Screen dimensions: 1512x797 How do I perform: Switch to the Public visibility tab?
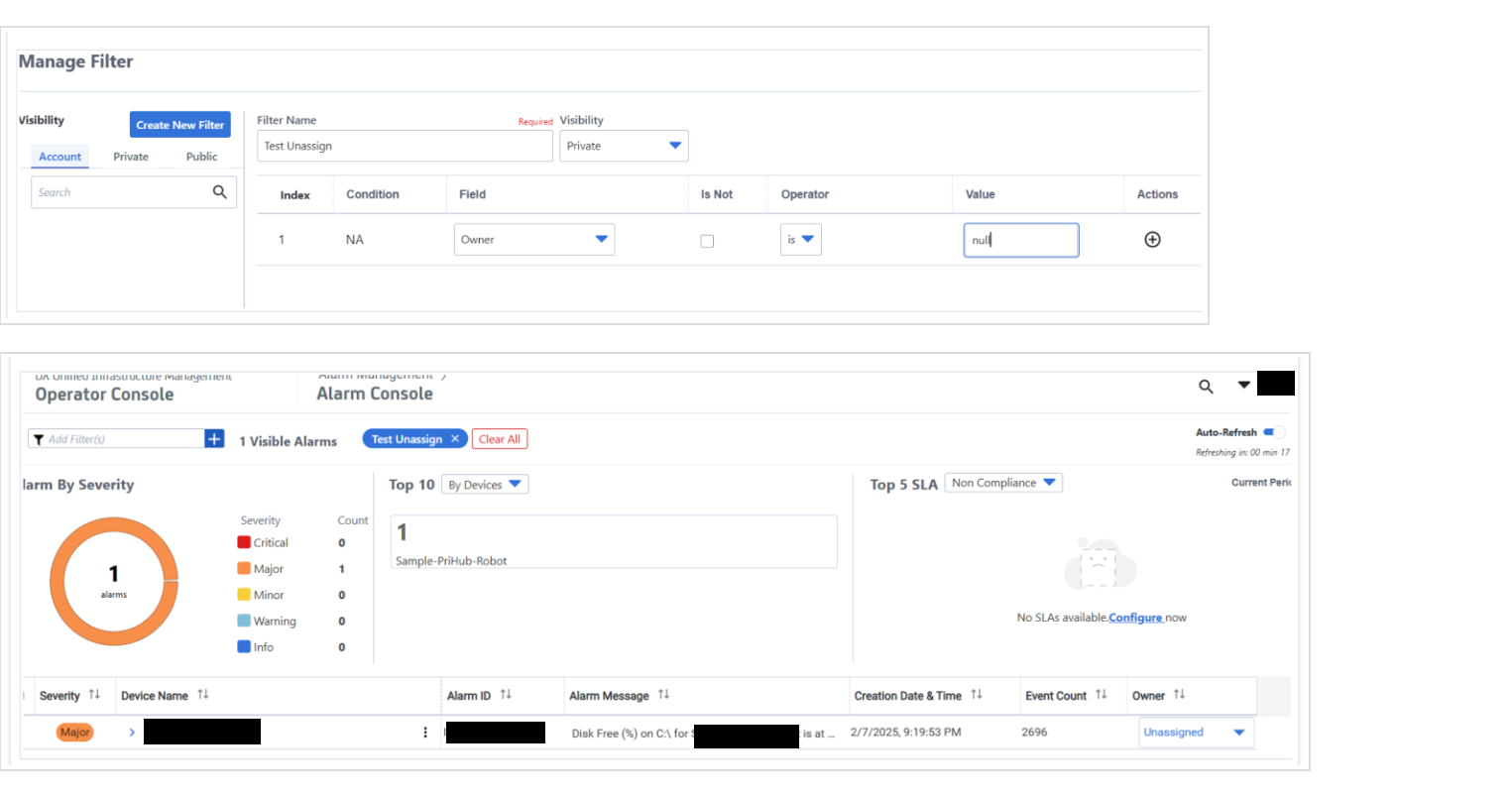click(x=201, y=157)
